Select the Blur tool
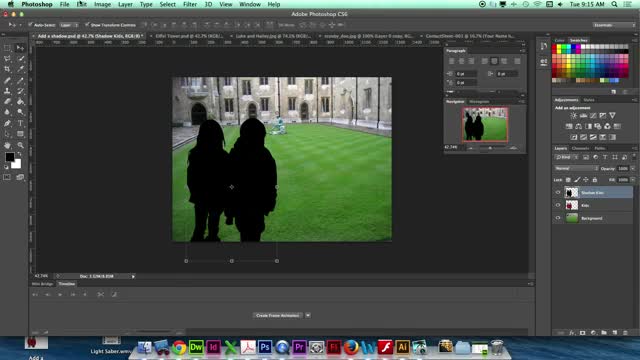 7,112
